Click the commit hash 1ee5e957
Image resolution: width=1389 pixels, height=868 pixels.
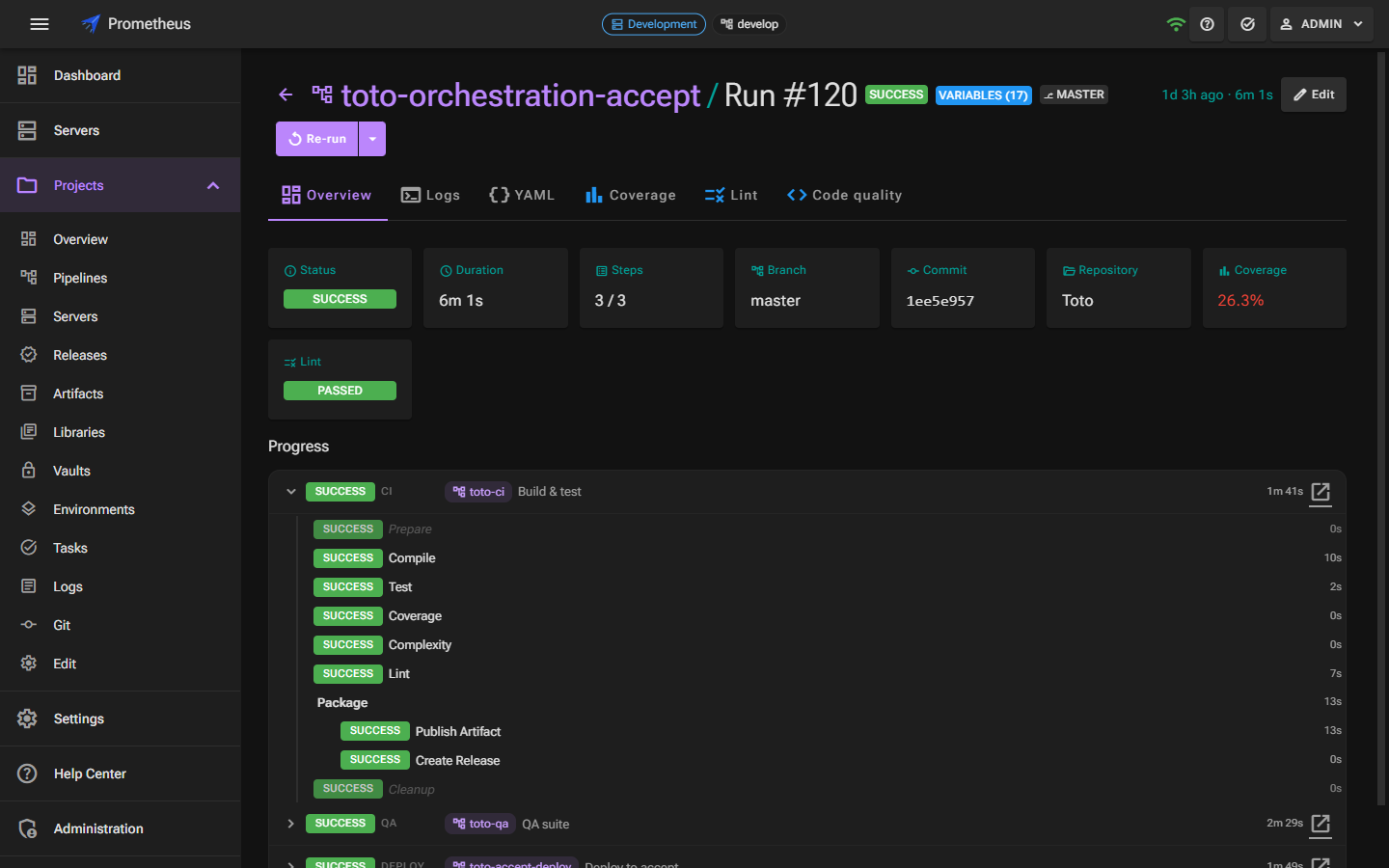coord(940,301)
